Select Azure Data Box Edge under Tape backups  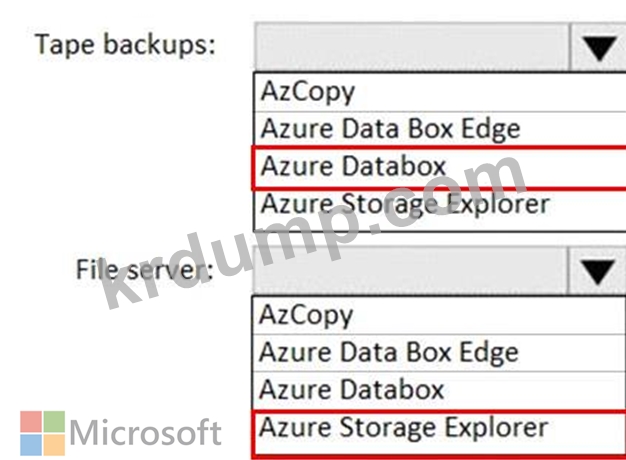(440, 129)
